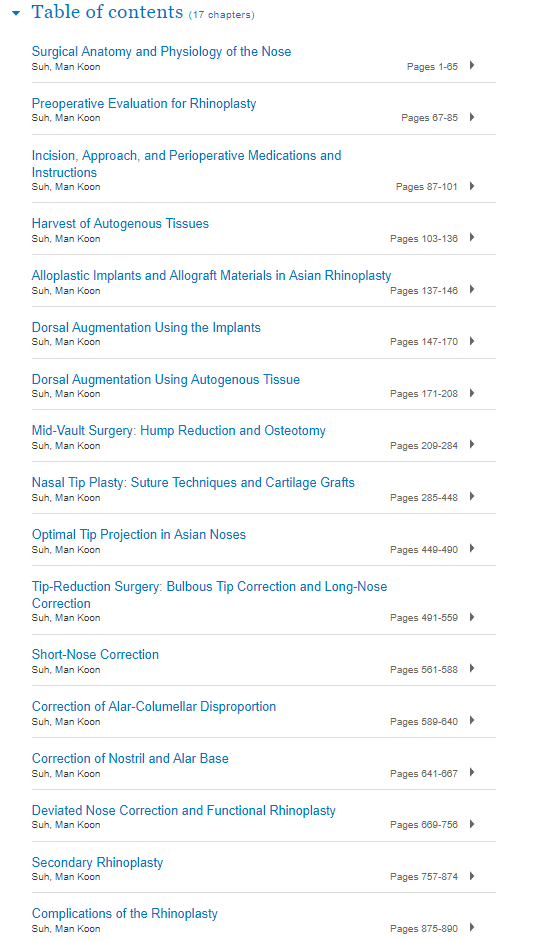Expand arrow beside Pages 875-890
The width and height of the screenshot is (551, 941).
click(472, 927)
